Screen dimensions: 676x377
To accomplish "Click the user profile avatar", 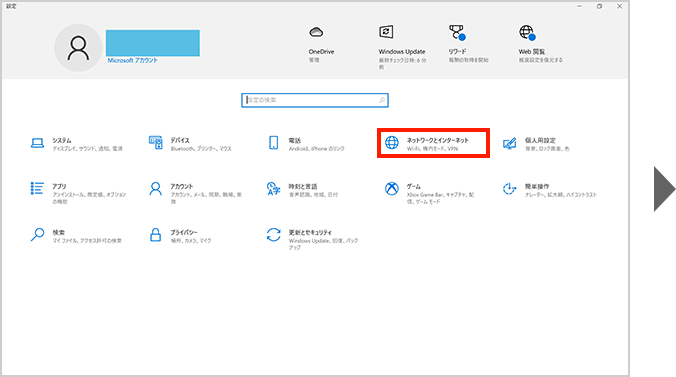I will pos(78,48).
